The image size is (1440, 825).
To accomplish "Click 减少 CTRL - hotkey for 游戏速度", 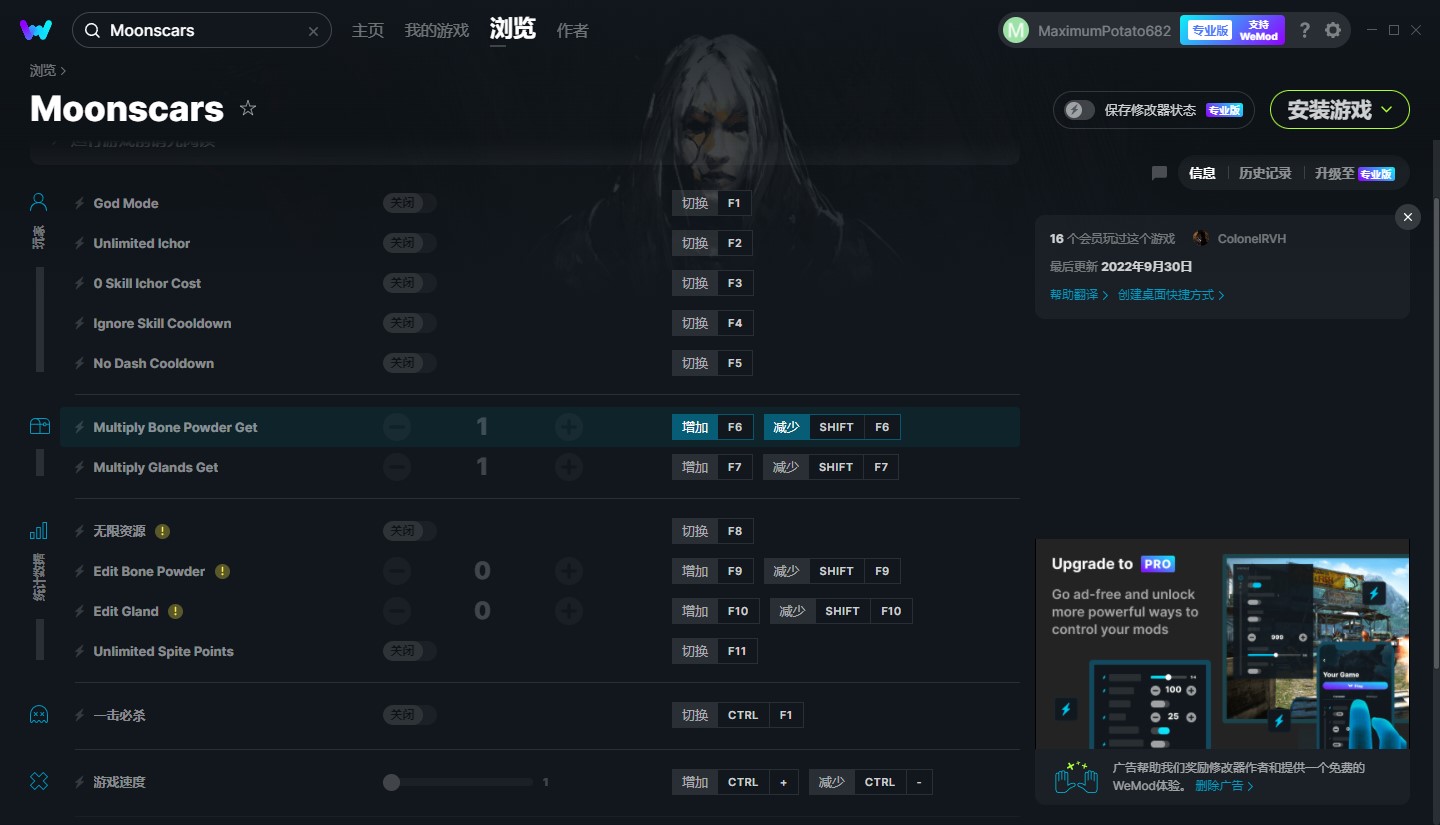I will tap(871, 782).
